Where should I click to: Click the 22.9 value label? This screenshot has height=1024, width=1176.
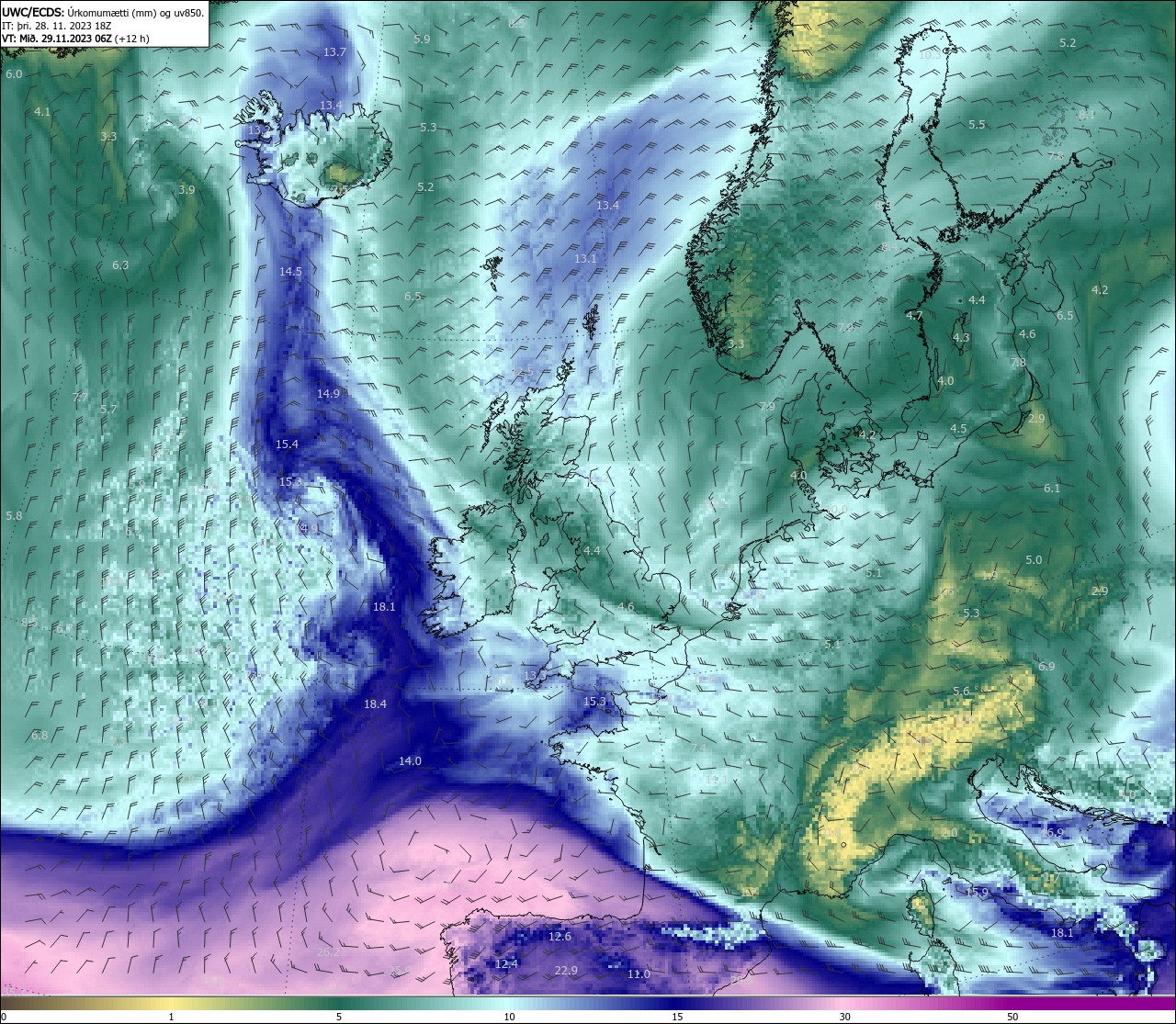(x=566, y=971)
